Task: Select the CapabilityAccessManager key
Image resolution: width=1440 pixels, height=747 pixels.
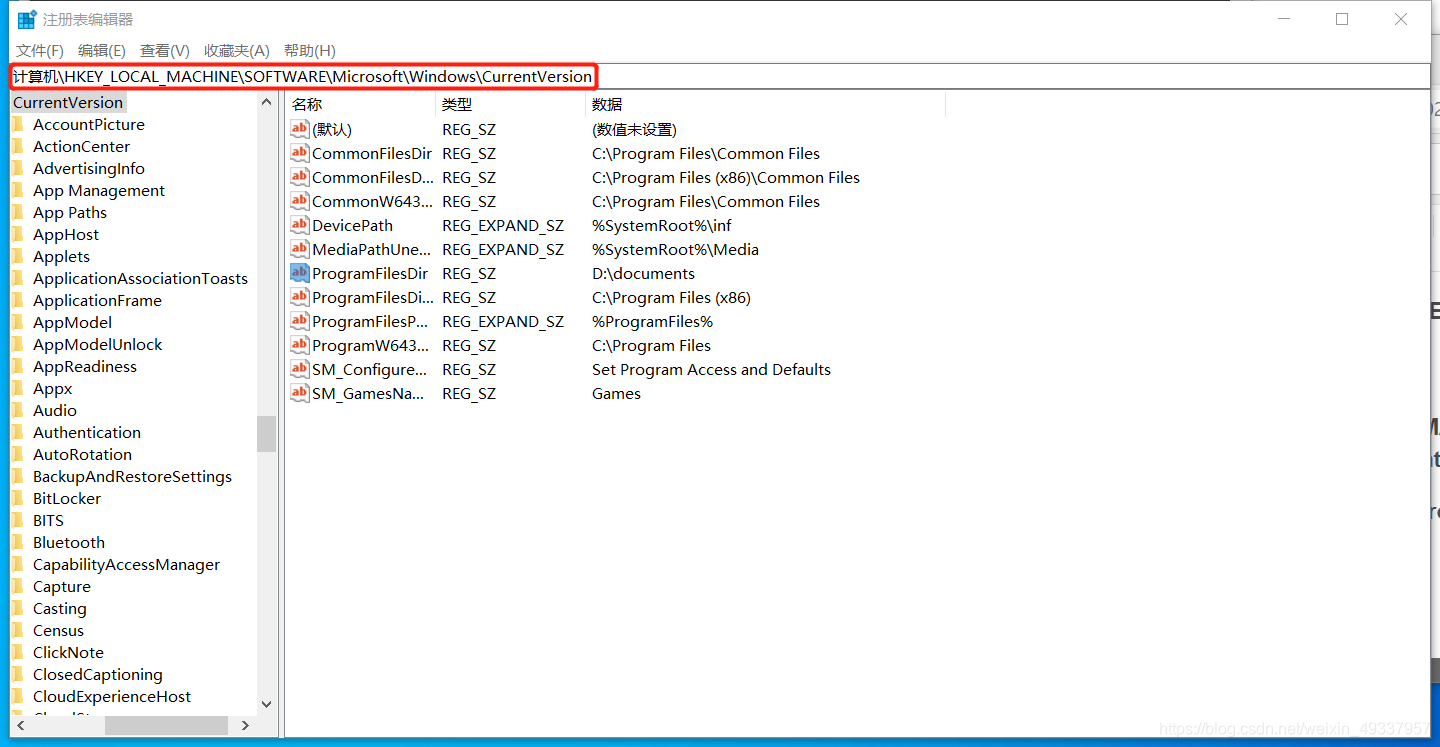Action: point(126,564)
